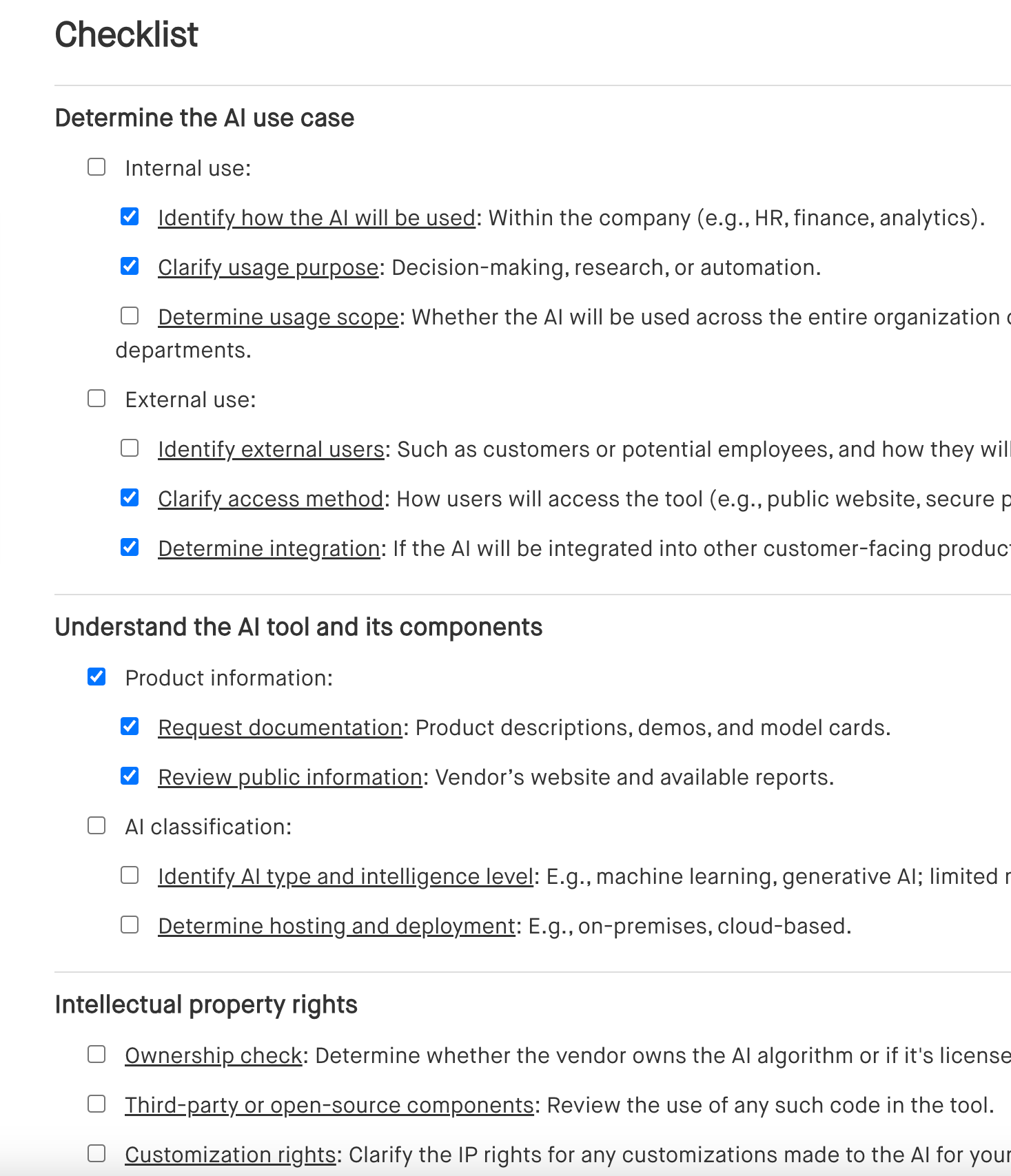Check Identify AI type and intelligence level
Image resolution: width=1011 pixels, height=1176 pixels.
pos(130,874)
